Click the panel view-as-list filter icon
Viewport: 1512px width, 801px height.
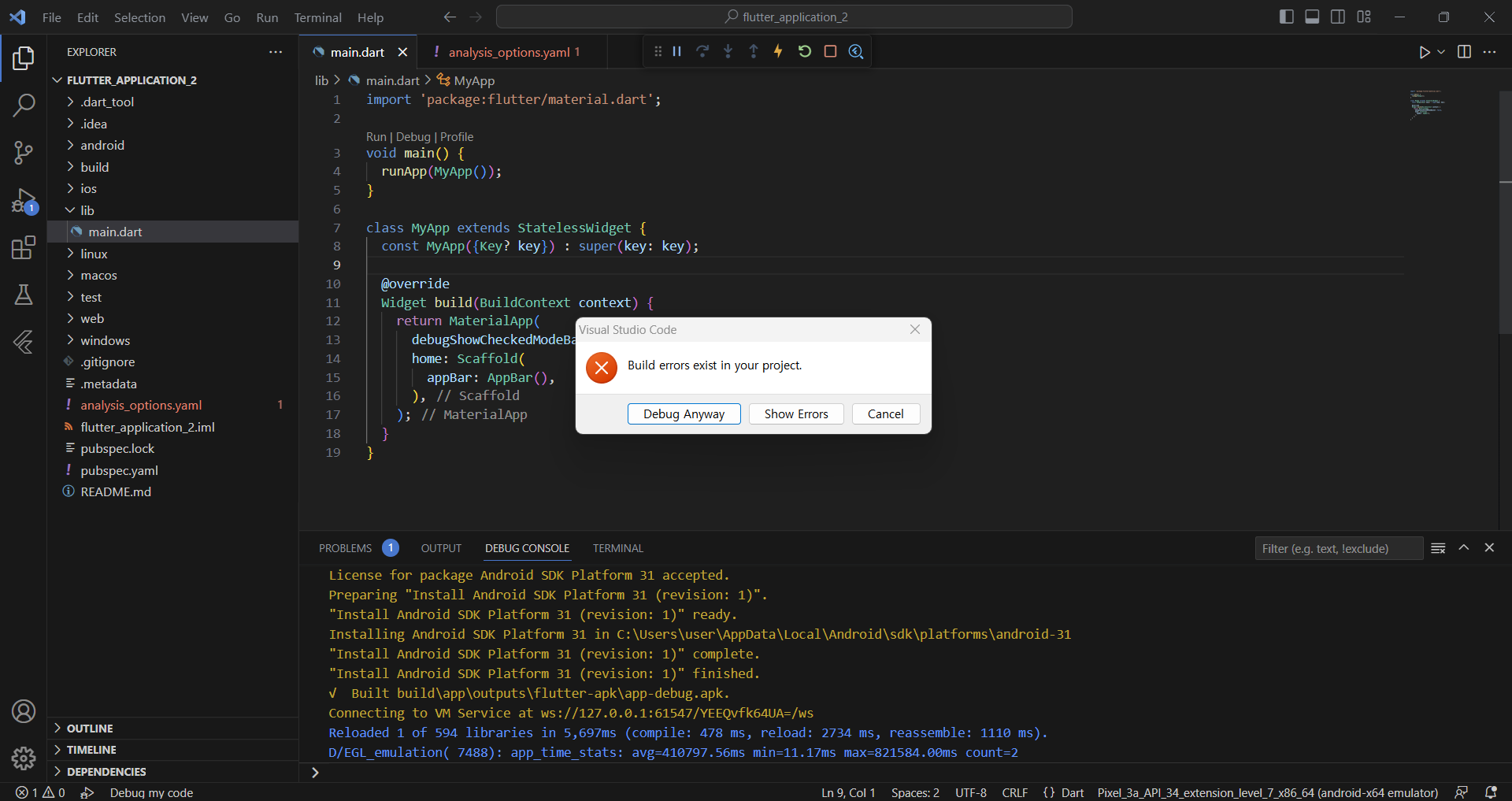[1438, 548]
